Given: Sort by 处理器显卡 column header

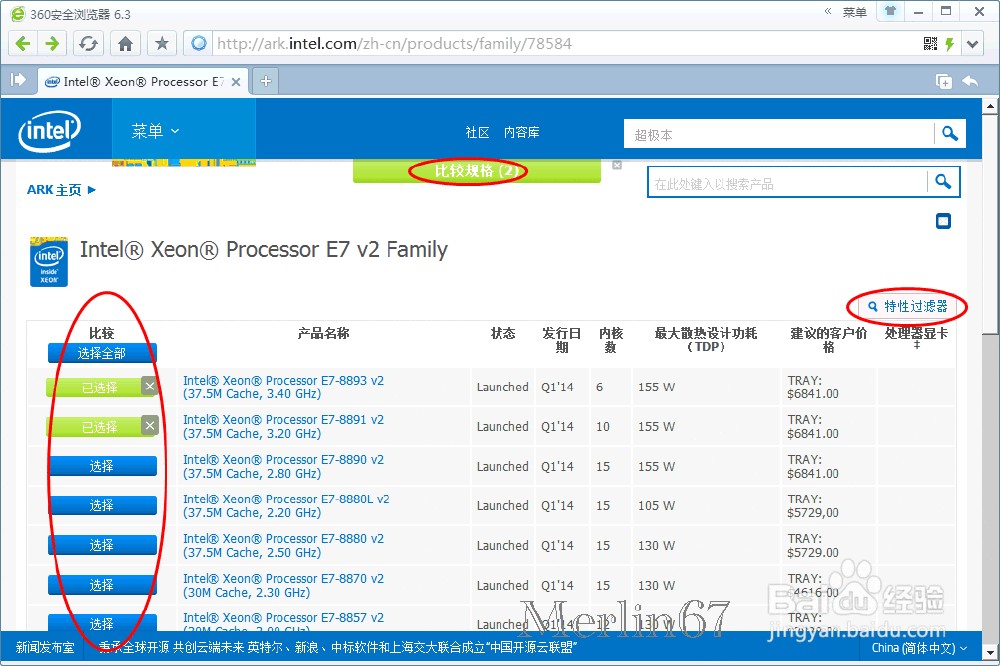Looking at the screenshot, I should pyautogui.click(x=916, y=337).
